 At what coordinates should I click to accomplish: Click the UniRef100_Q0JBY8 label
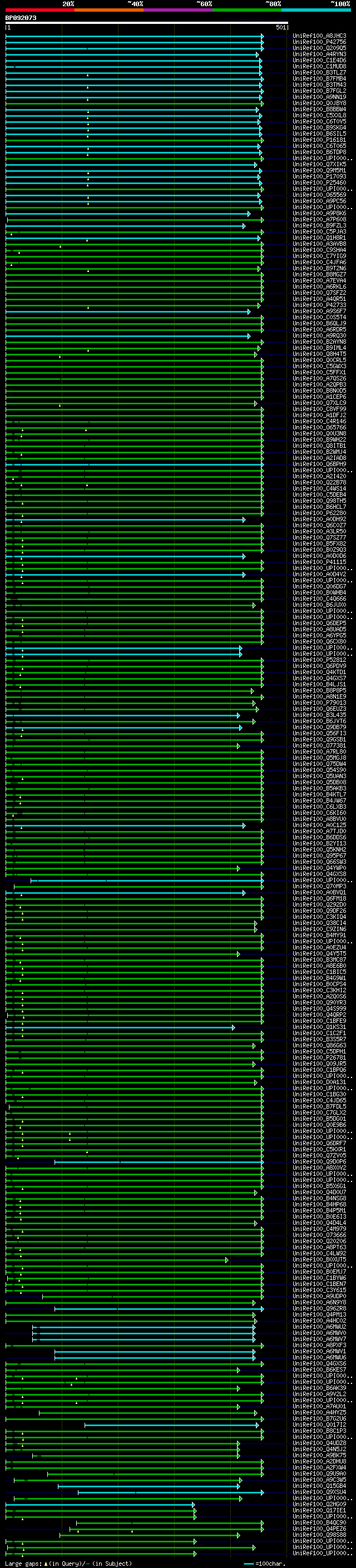319,103
